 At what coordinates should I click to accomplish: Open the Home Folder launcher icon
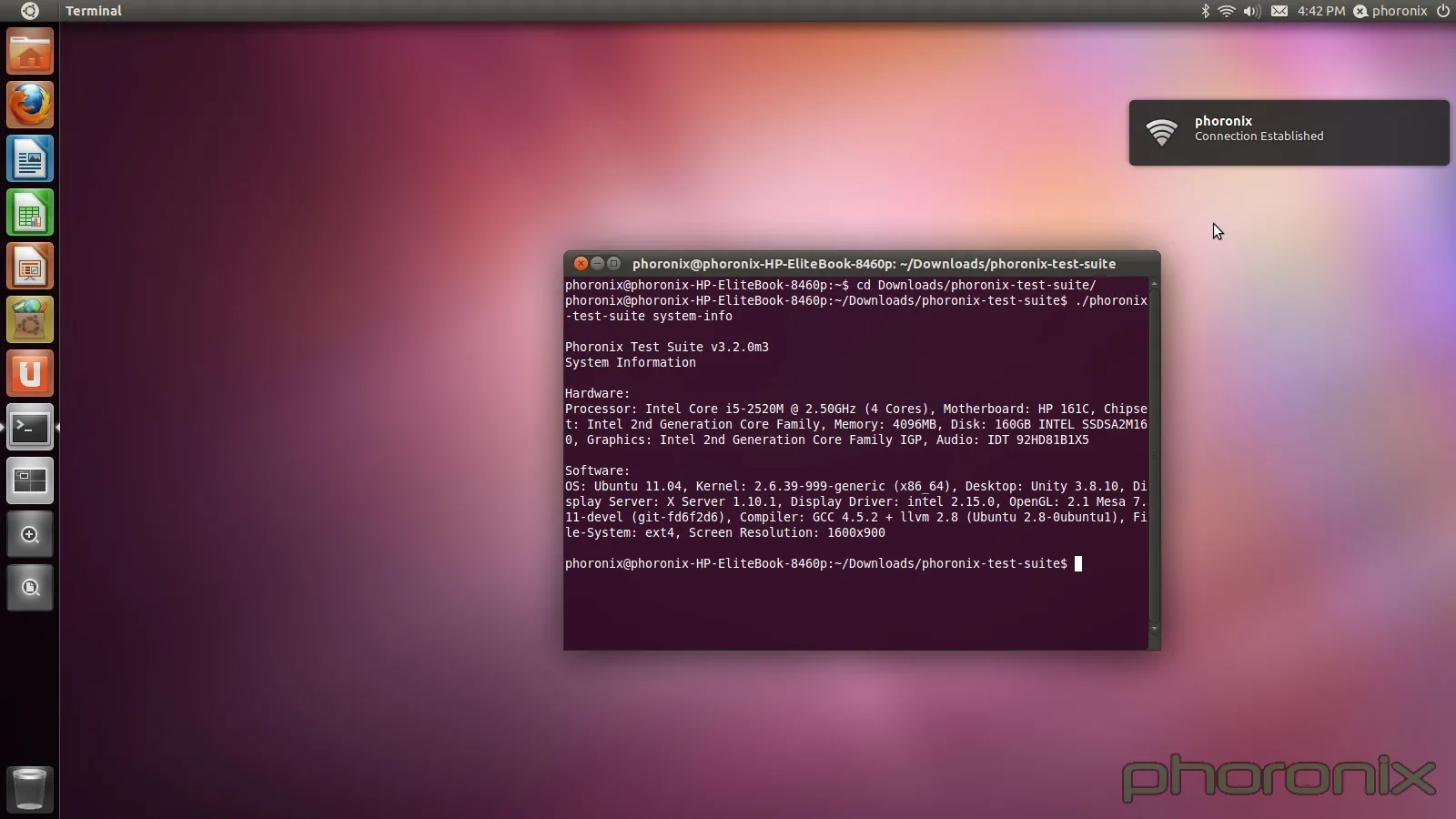30,52
